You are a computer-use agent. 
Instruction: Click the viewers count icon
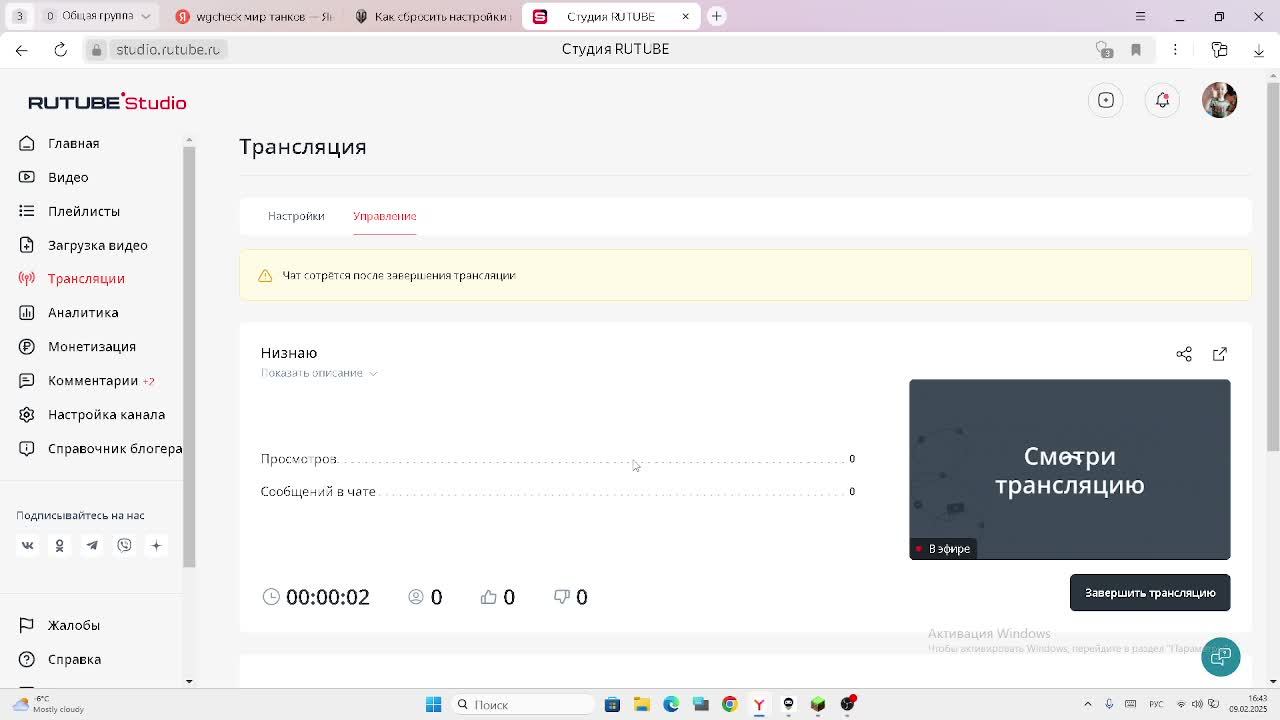pos(416,597)
